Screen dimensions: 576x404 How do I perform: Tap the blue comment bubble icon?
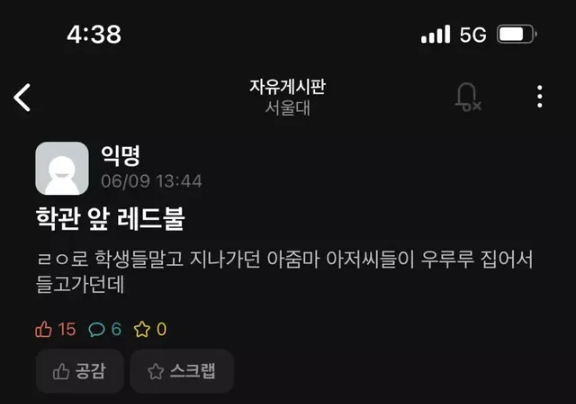pyautogui.click(x=97, y=329)
